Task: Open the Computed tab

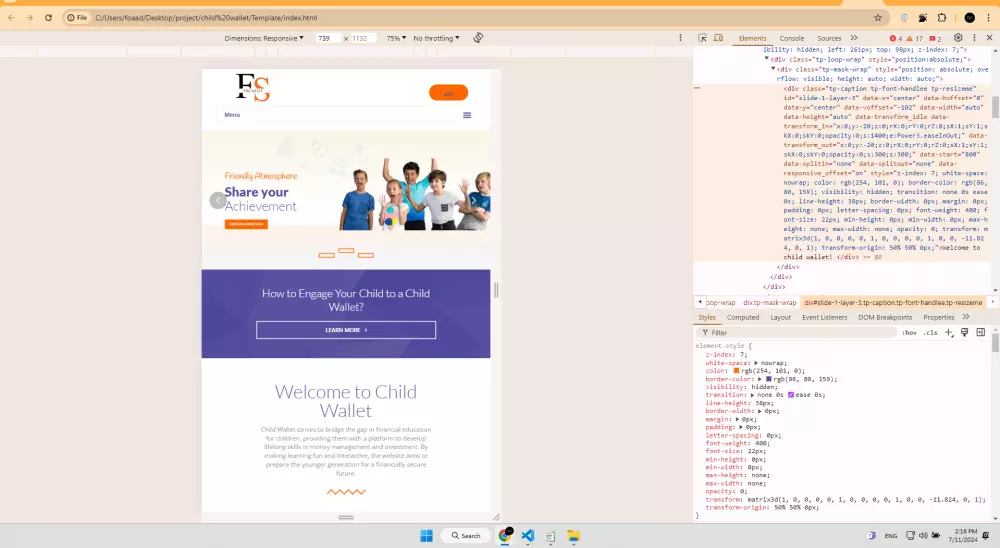Action: tap(743, 317)
